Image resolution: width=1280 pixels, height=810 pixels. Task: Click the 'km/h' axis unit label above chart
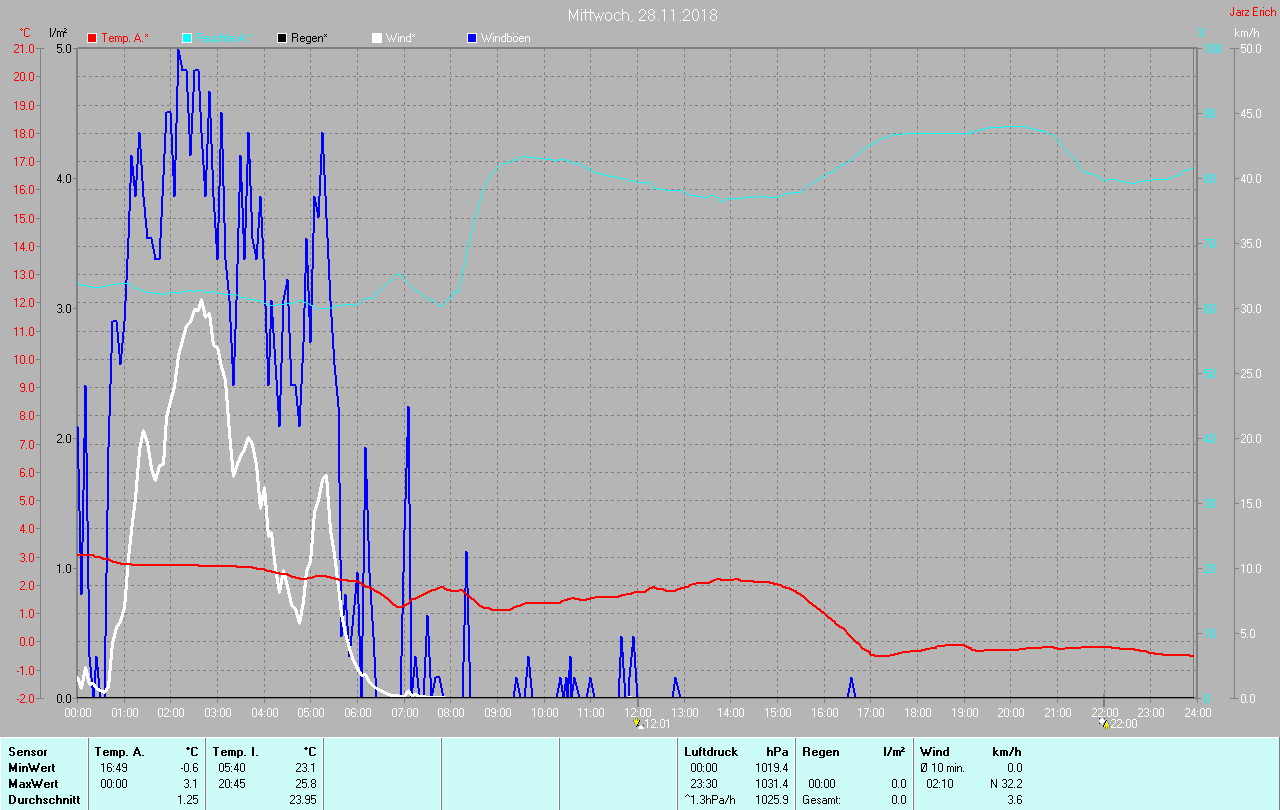point(1247,33)
